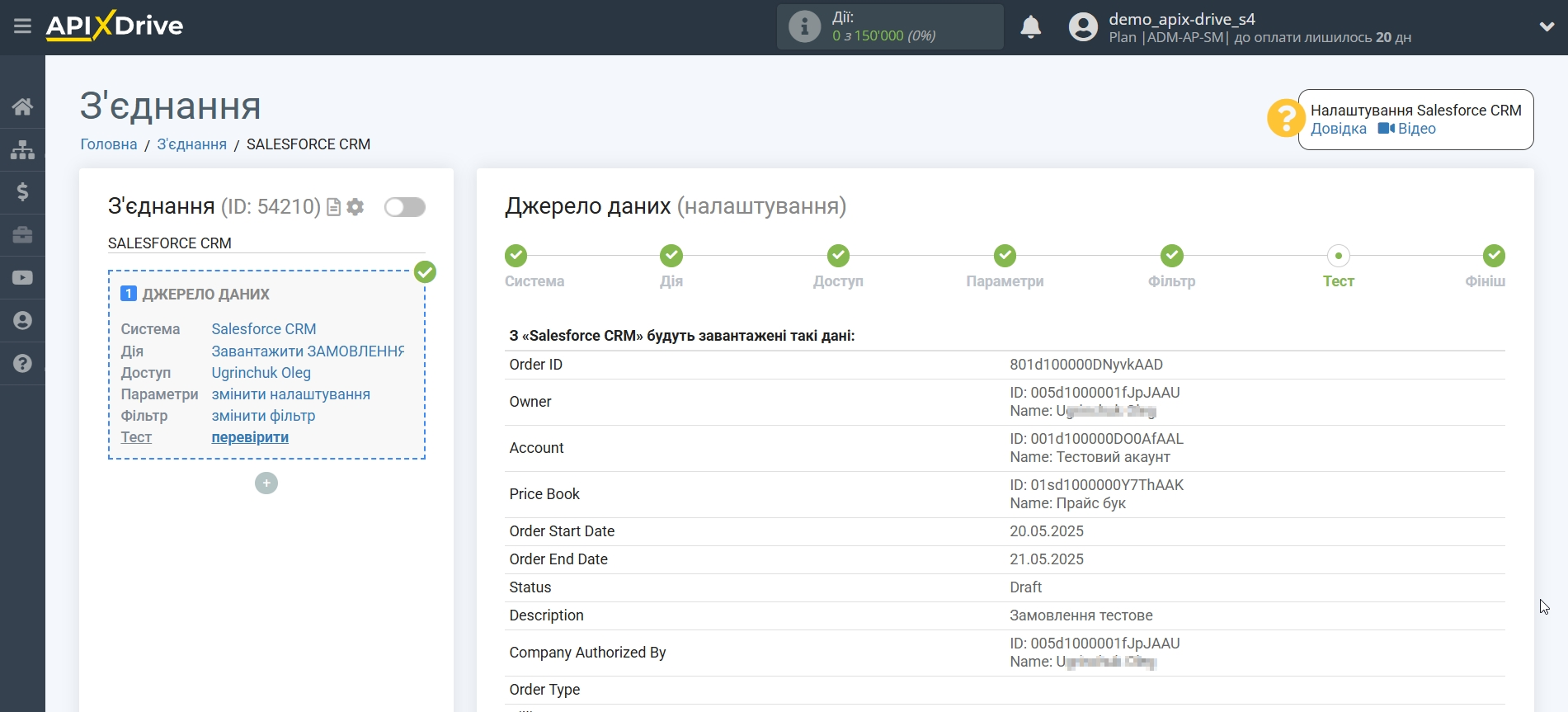
Task: Click the connection document copy icon
Action: pyautogui.click(x=333, y=207)
